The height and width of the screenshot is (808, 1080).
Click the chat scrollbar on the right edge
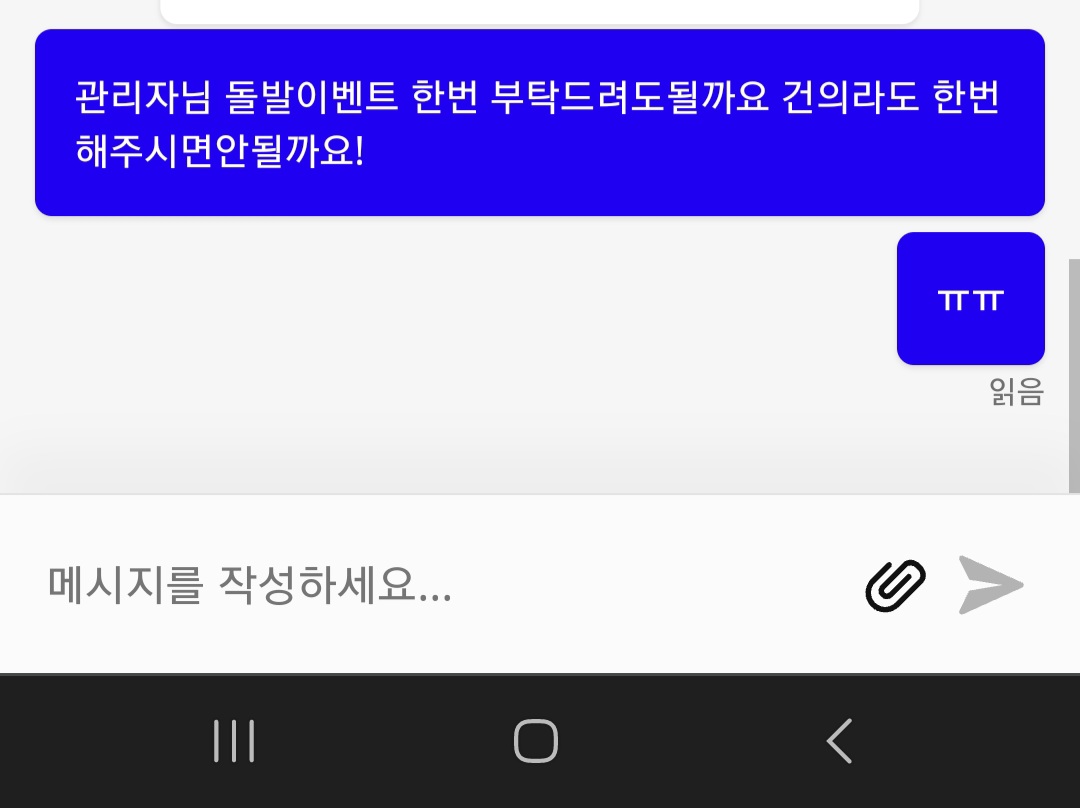[1074, 375]
